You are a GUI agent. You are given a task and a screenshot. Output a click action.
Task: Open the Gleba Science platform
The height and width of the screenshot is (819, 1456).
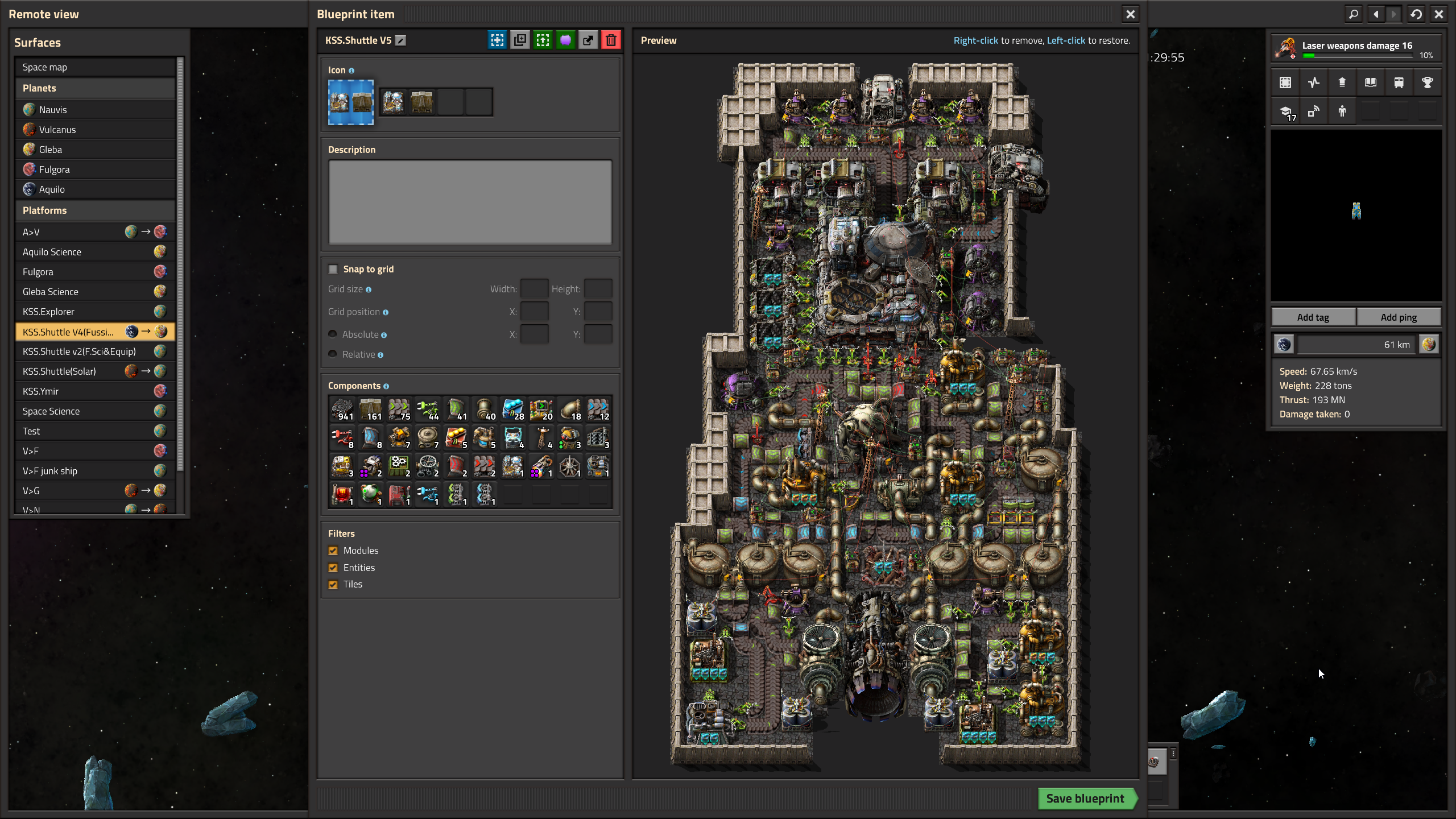pos(95,292)
